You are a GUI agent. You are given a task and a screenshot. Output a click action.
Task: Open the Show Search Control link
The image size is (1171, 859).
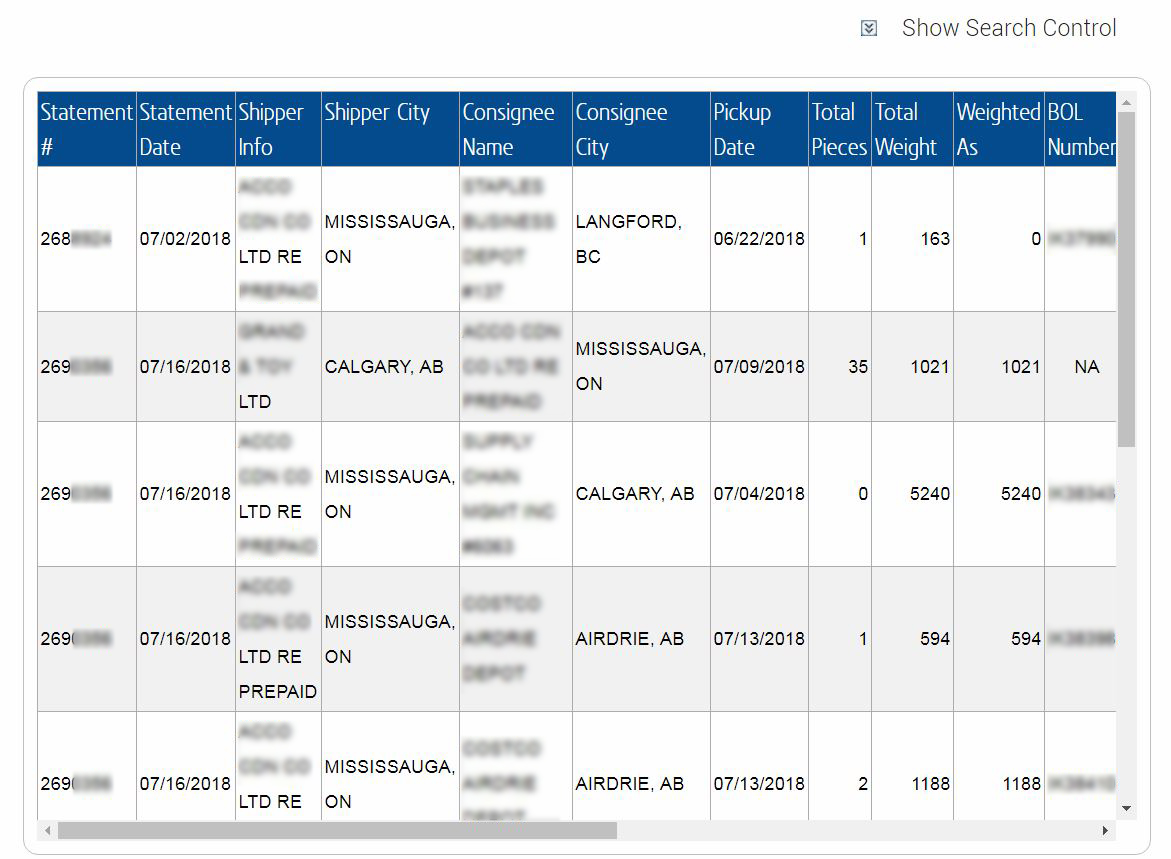click(x=1009, y=28)
